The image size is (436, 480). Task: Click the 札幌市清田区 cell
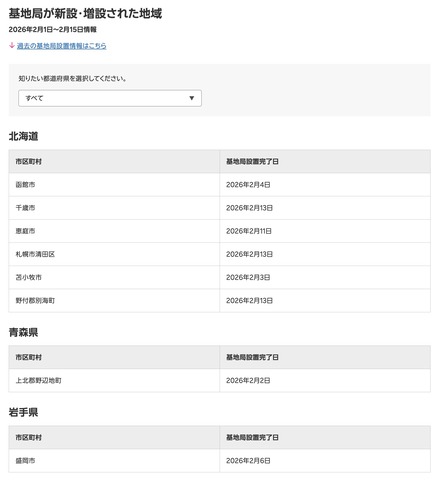click(114, 254)
